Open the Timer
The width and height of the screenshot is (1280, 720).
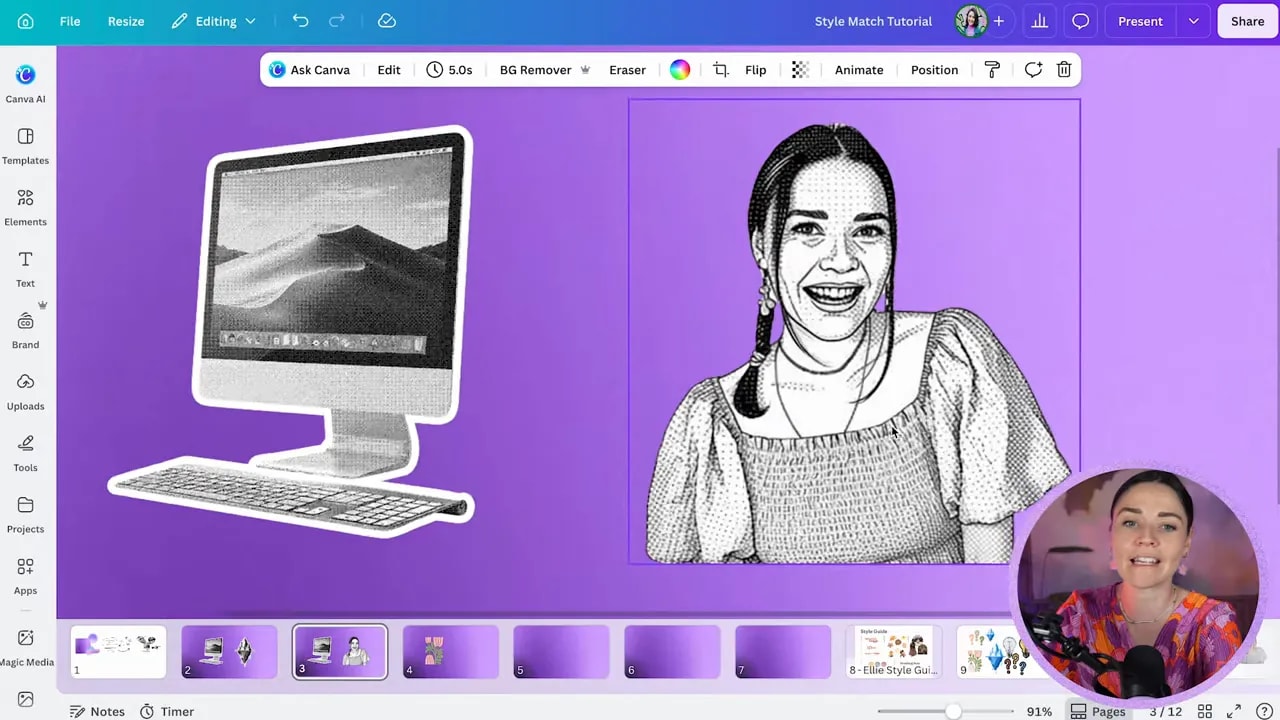(x=166, y=711)
